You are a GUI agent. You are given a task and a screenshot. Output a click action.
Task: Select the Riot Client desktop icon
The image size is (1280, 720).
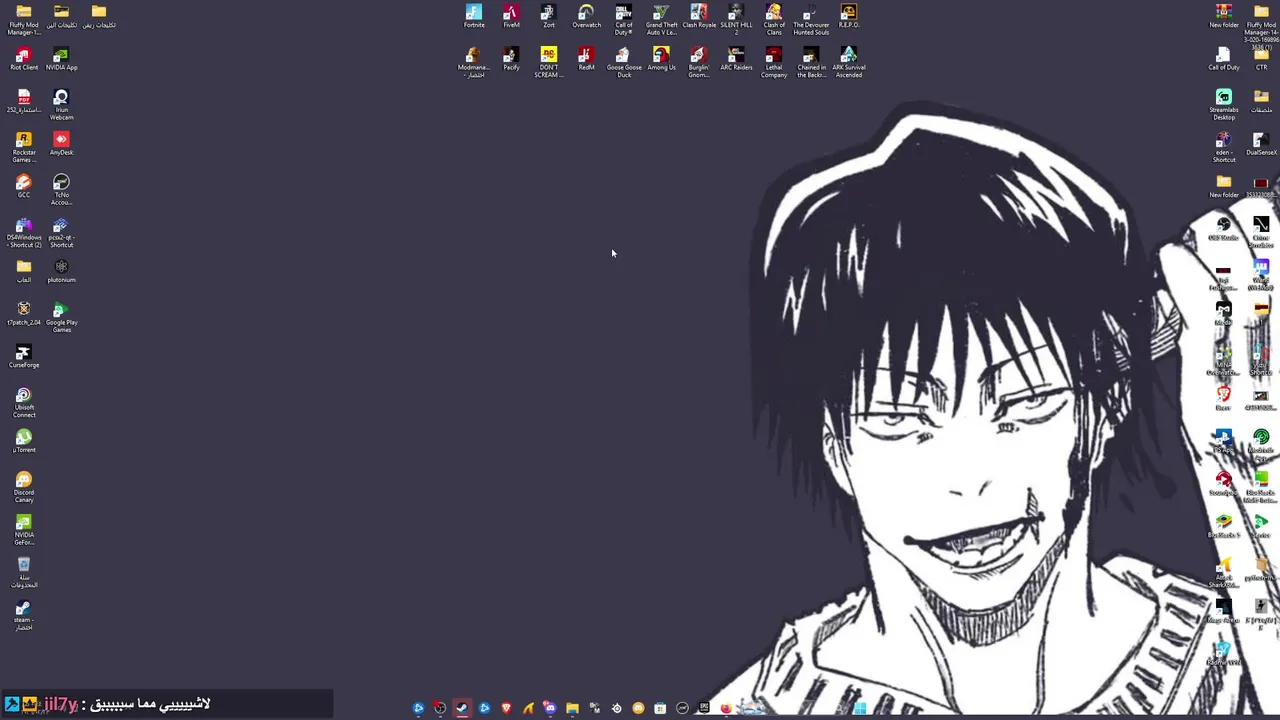coord(24,59)
